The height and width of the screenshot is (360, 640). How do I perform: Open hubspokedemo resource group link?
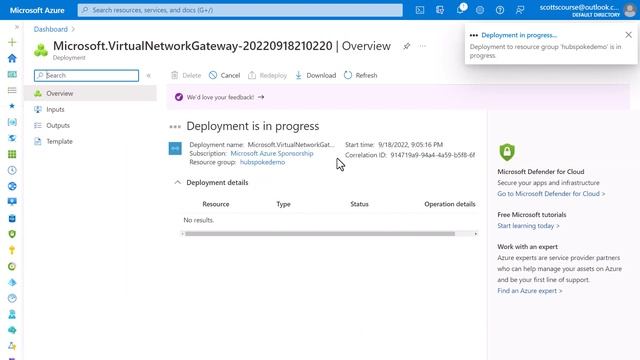point(262,162)
